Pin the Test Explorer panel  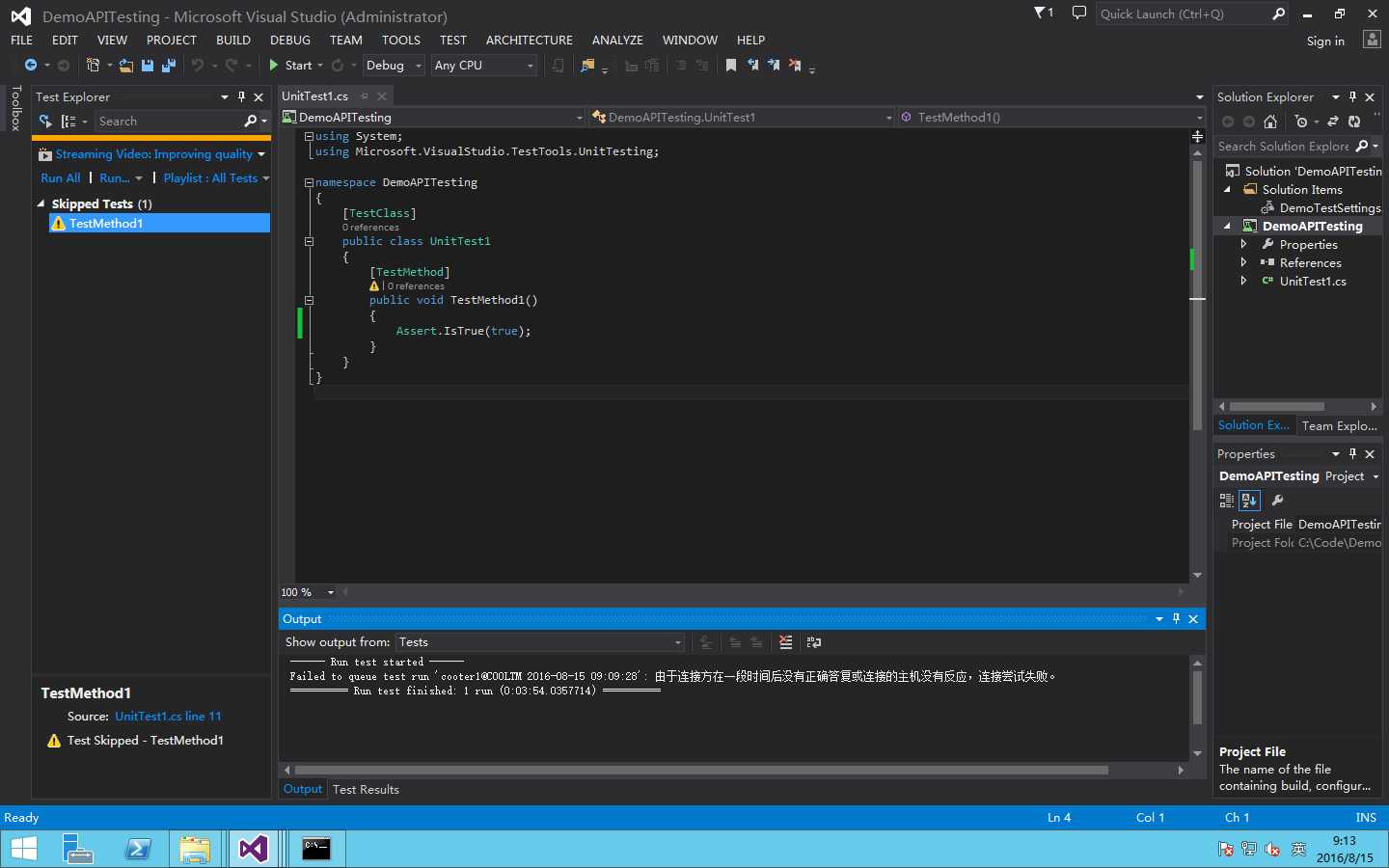(241, 97)
